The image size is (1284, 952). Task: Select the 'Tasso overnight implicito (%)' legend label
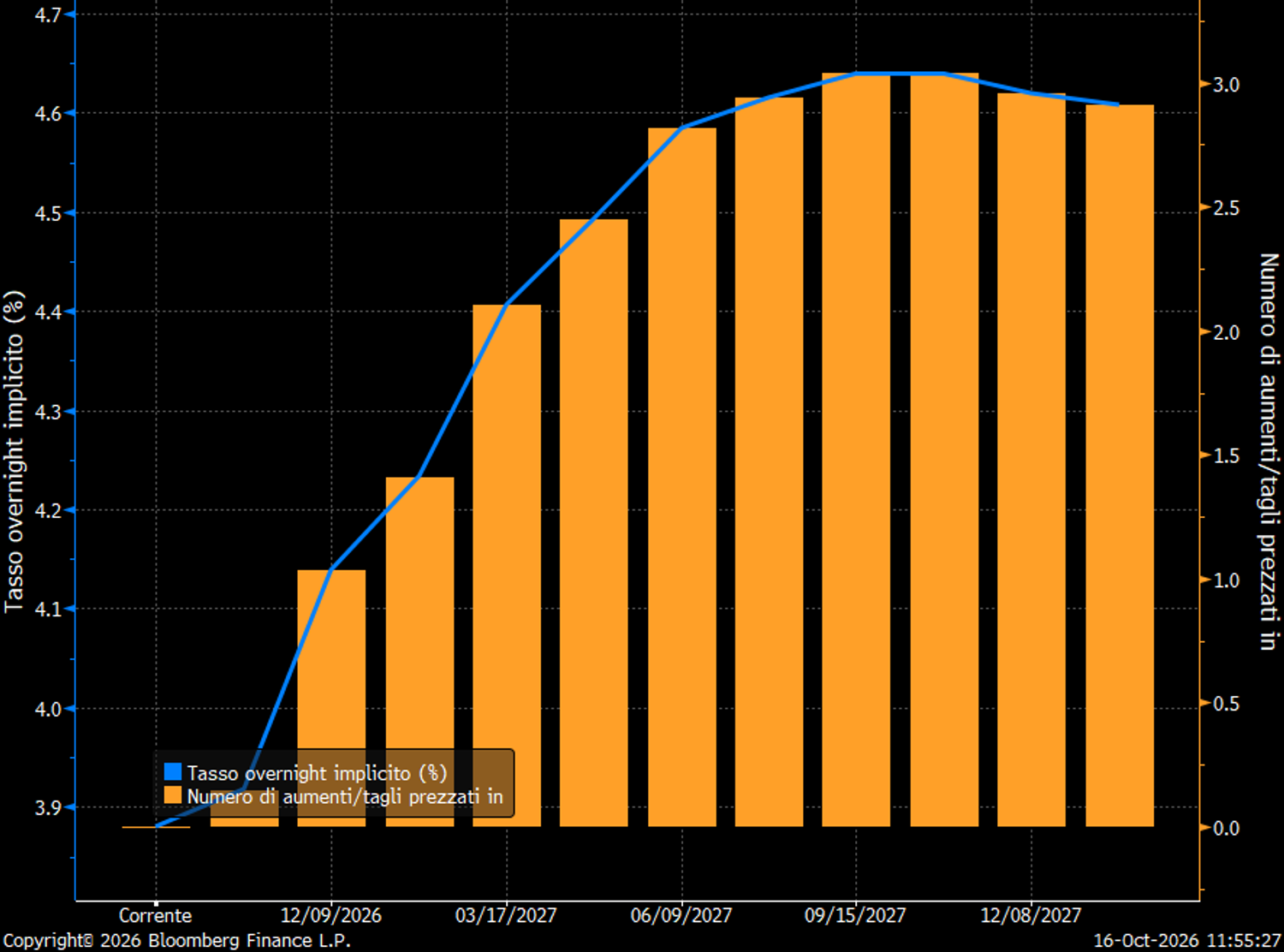(x=317, y=773)
